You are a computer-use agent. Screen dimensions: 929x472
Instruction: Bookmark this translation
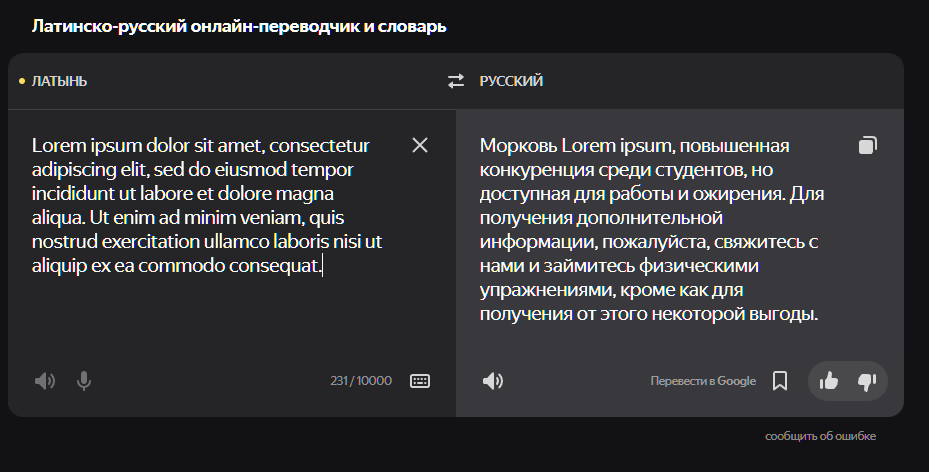point(780,381)
